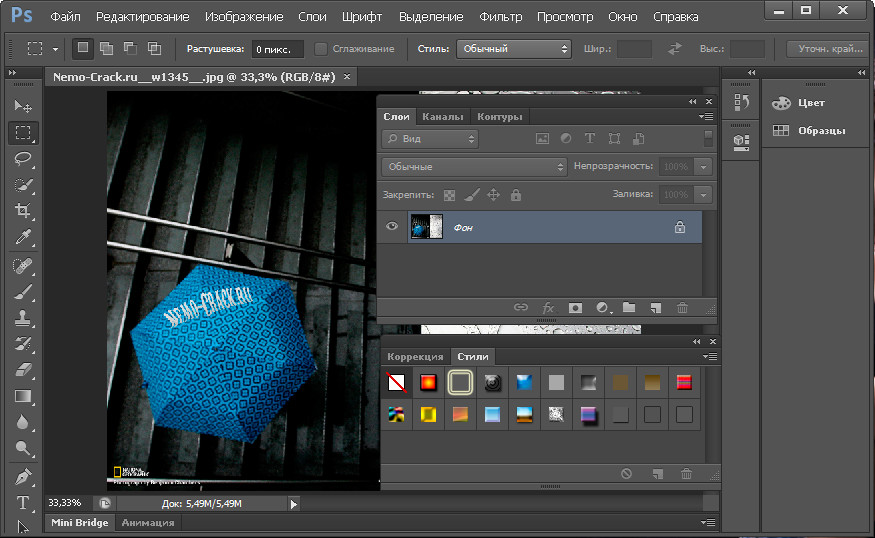Add a layer mask
Viewport: 875px width, 538px height.
pyautogui.click(x=575, y=308)
